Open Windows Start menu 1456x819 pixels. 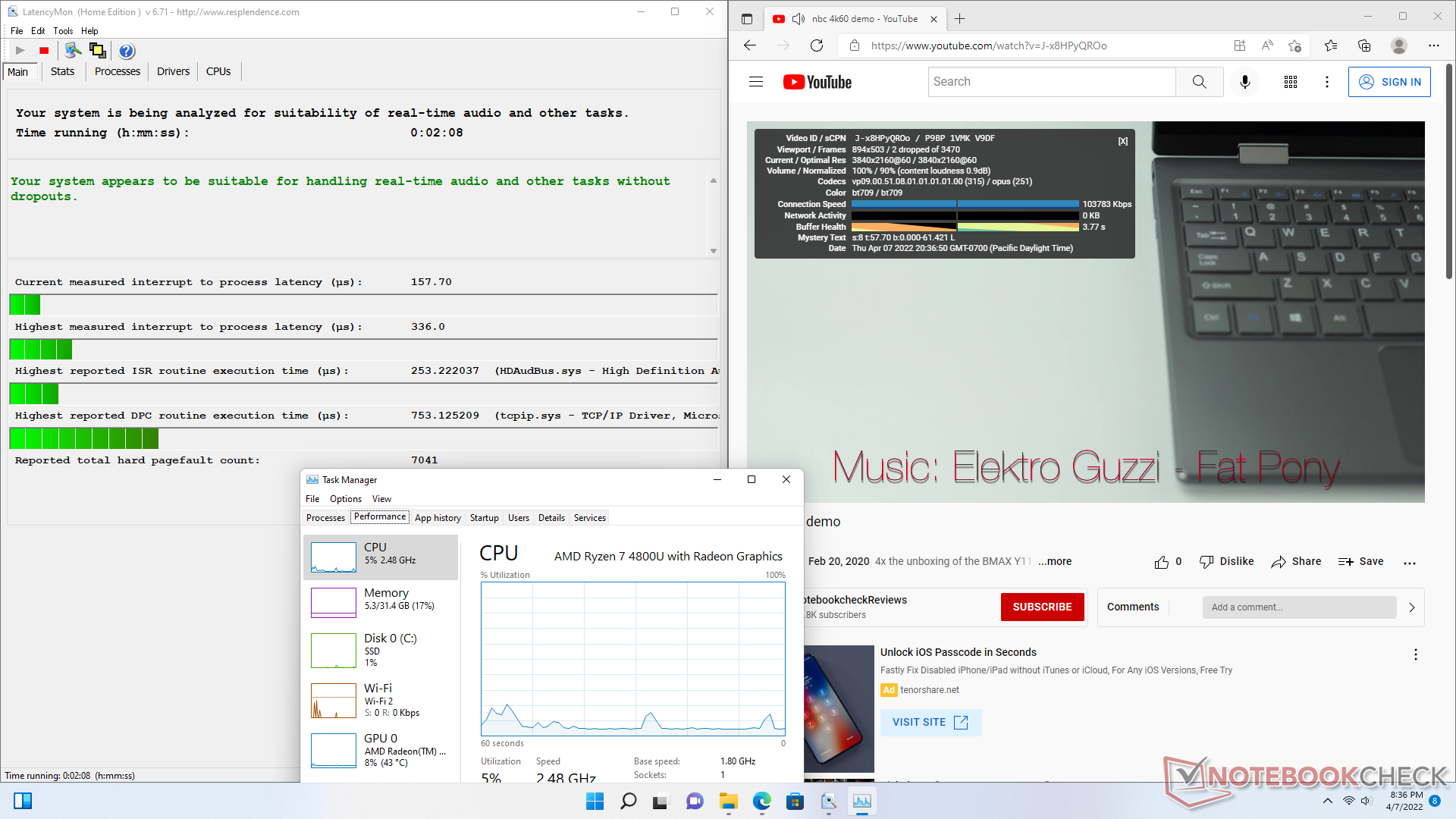(595, 801)
